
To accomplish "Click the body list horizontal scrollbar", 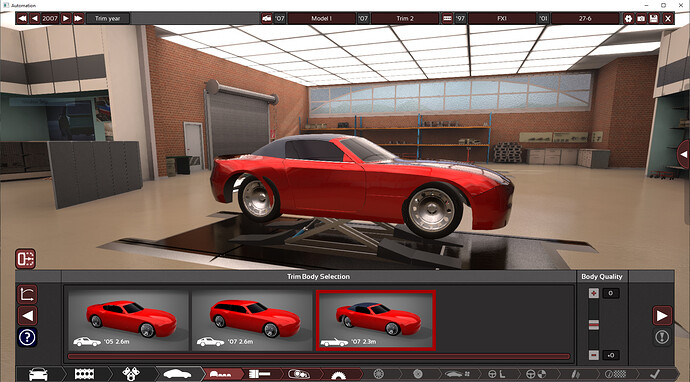I will 319,356.
